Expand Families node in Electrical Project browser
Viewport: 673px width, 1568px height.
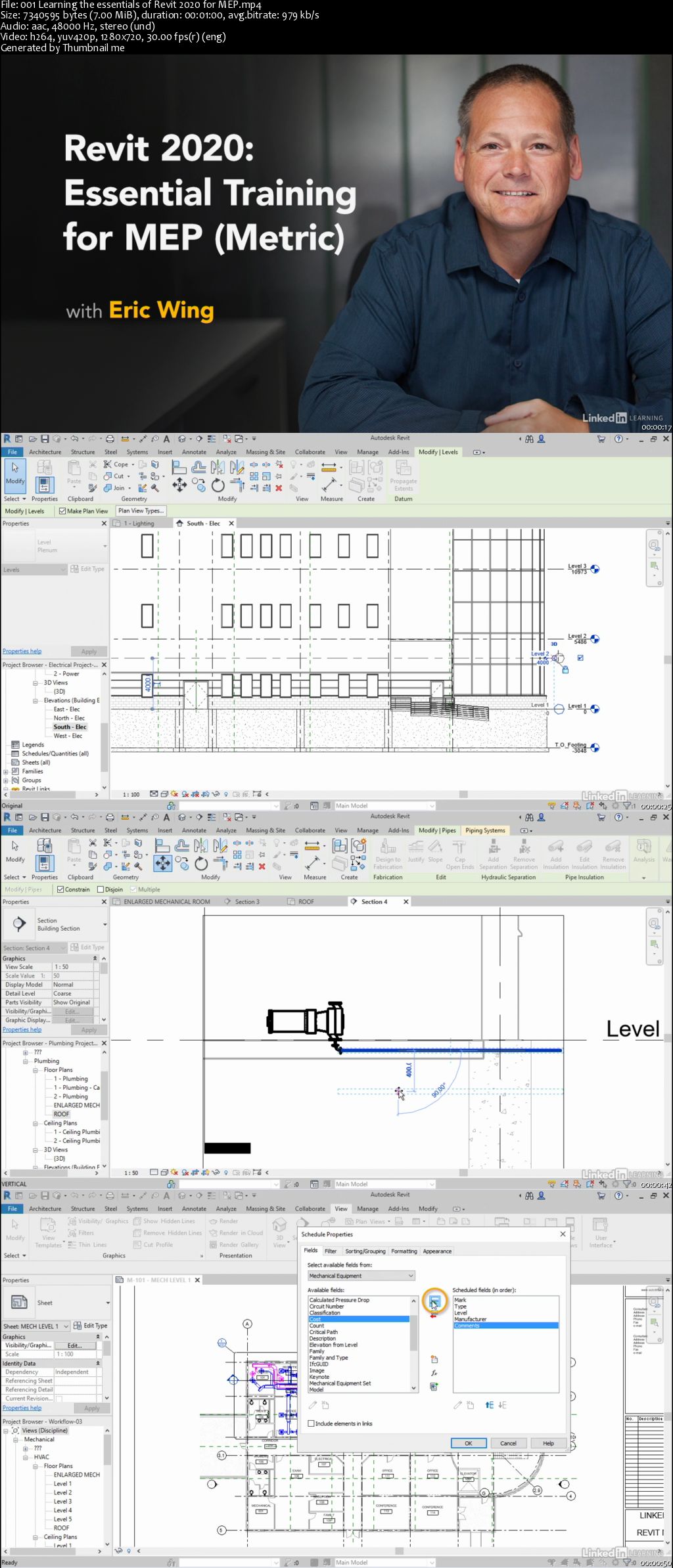(6, 771)
